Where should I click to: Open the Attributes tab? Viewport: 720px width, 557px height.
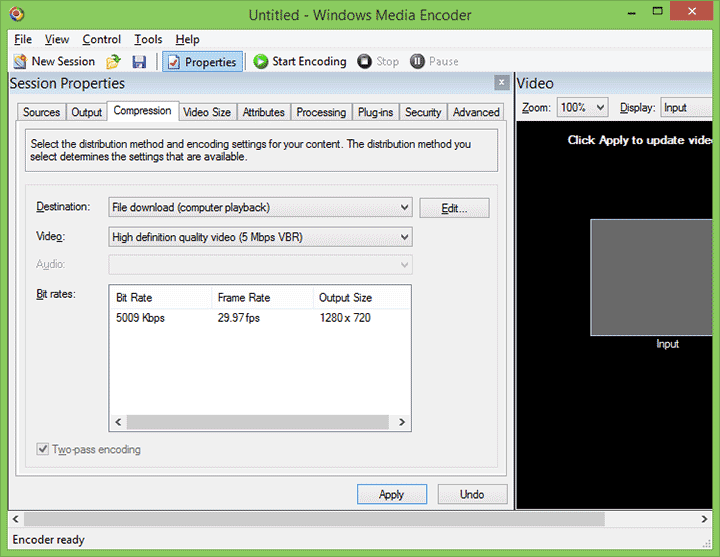tap(264, 112)
